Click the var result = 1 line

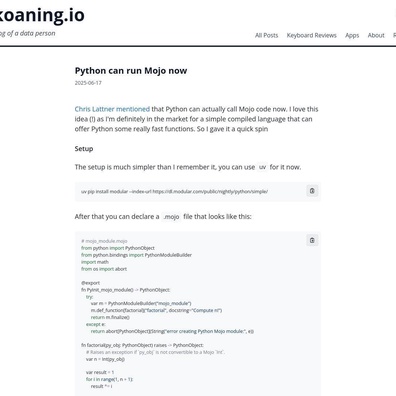pyautogui.click(x=100, y=372)
